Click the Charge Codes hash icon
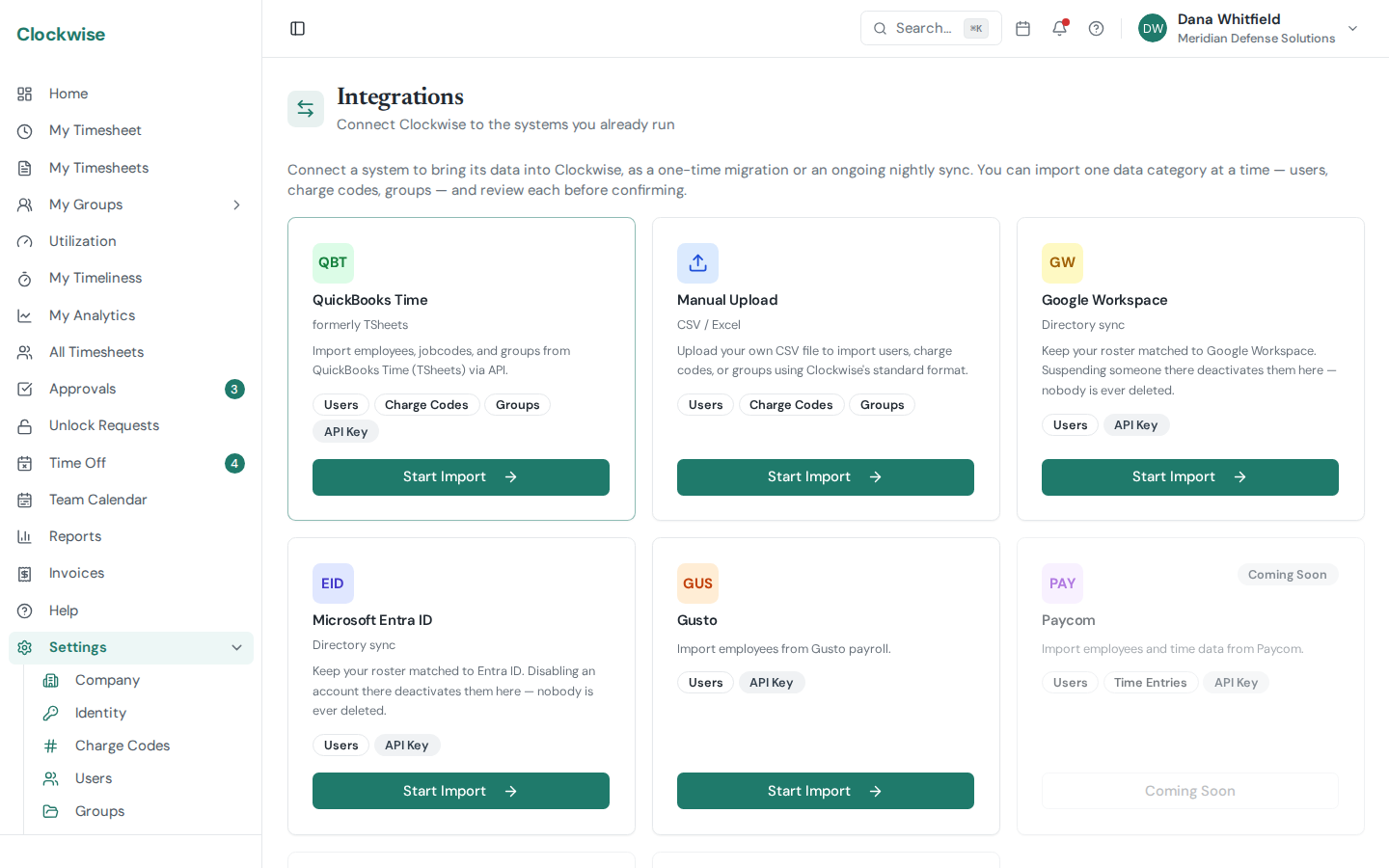 [51, 746]
